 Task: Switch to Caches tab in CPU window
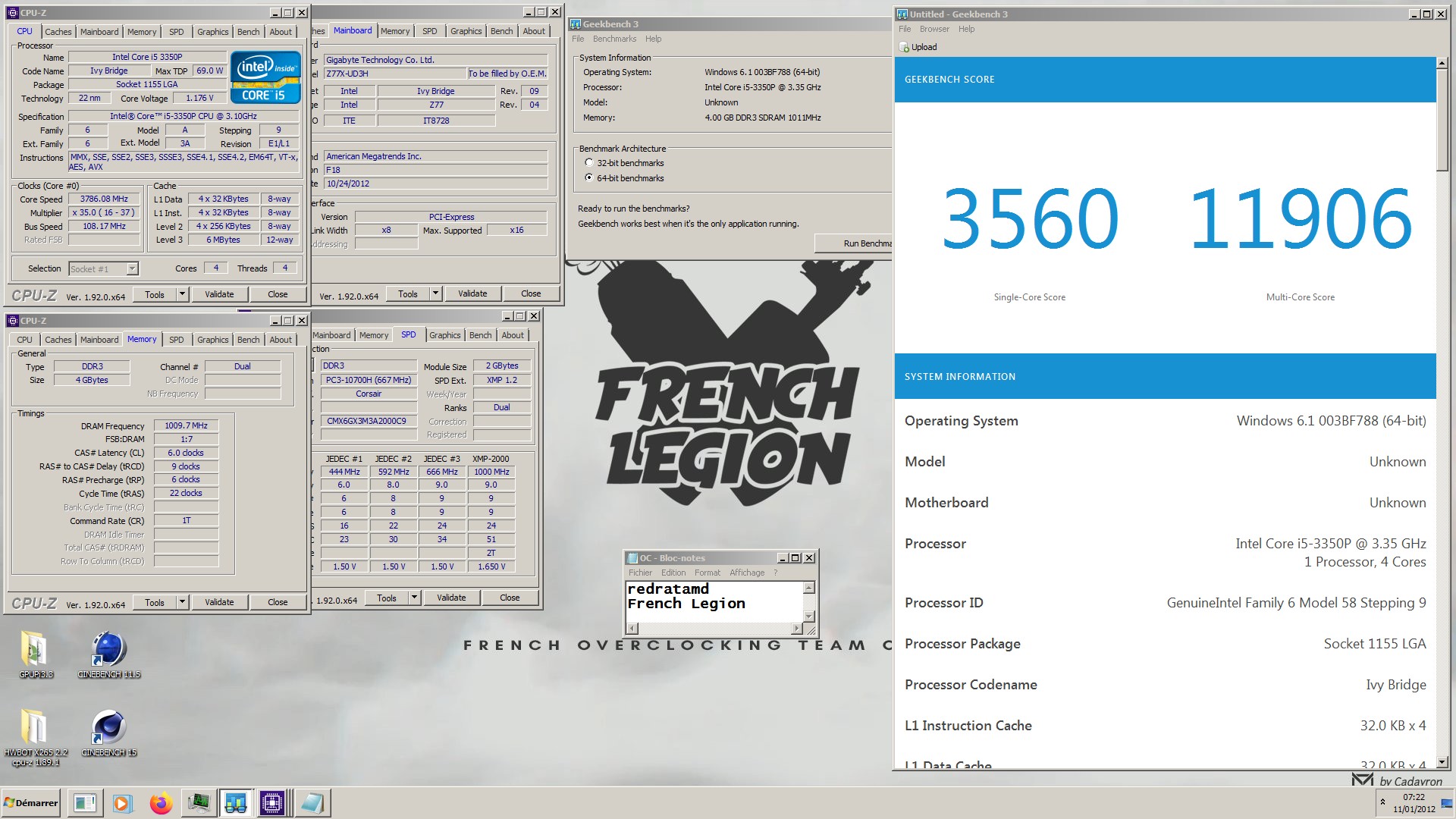[58, 32]
